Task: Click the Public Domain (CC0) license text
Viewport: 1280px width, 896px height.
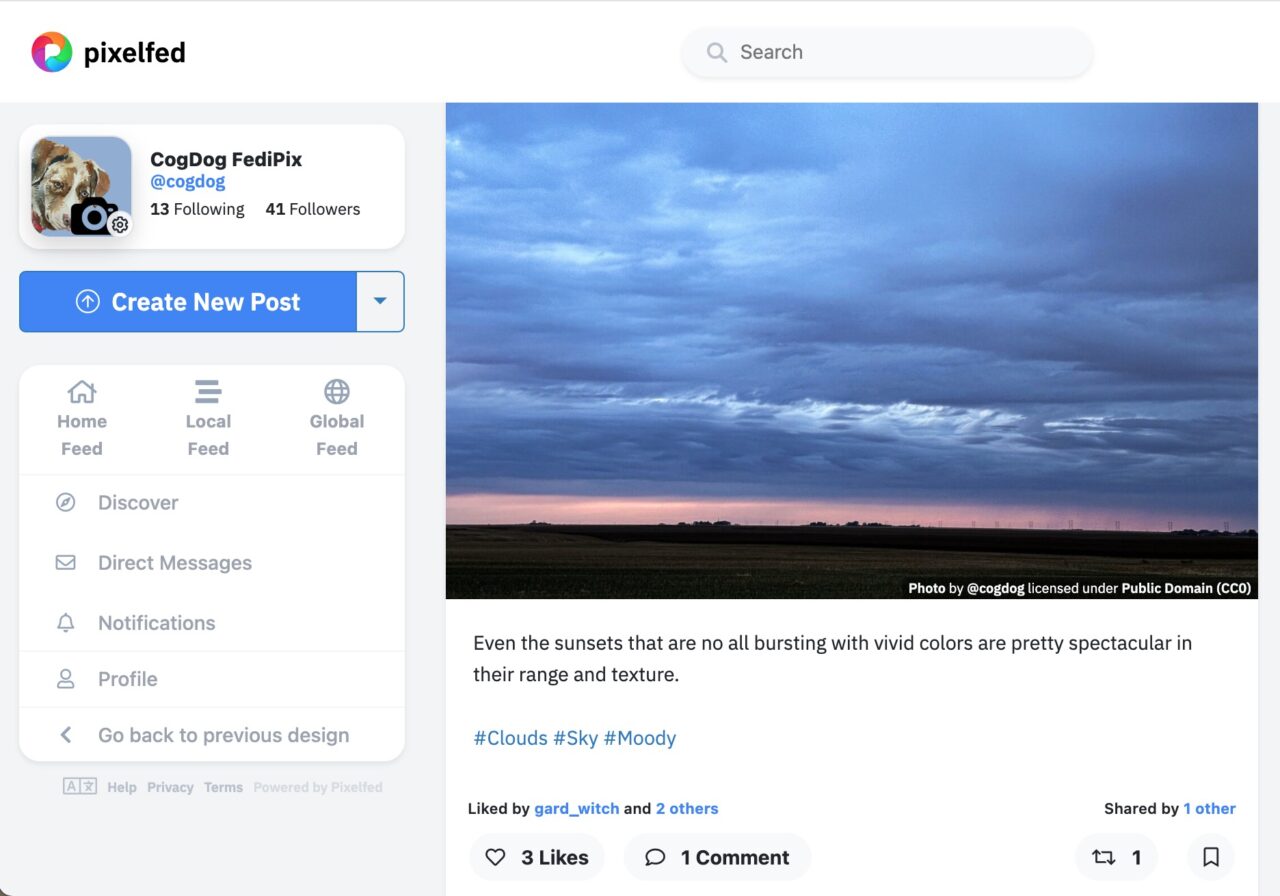Action: [1186, 588]
